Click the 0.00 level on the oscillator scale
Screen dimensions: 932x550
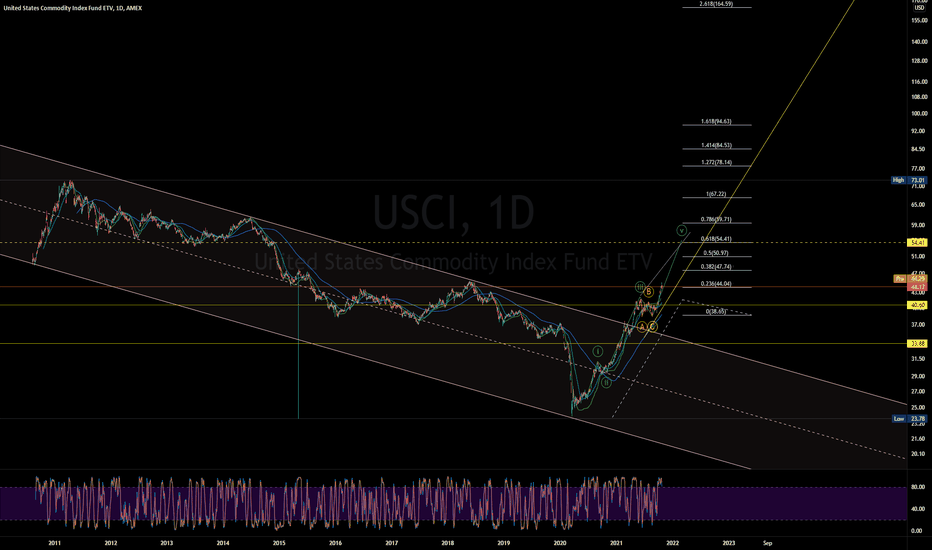tap(918, 531)
